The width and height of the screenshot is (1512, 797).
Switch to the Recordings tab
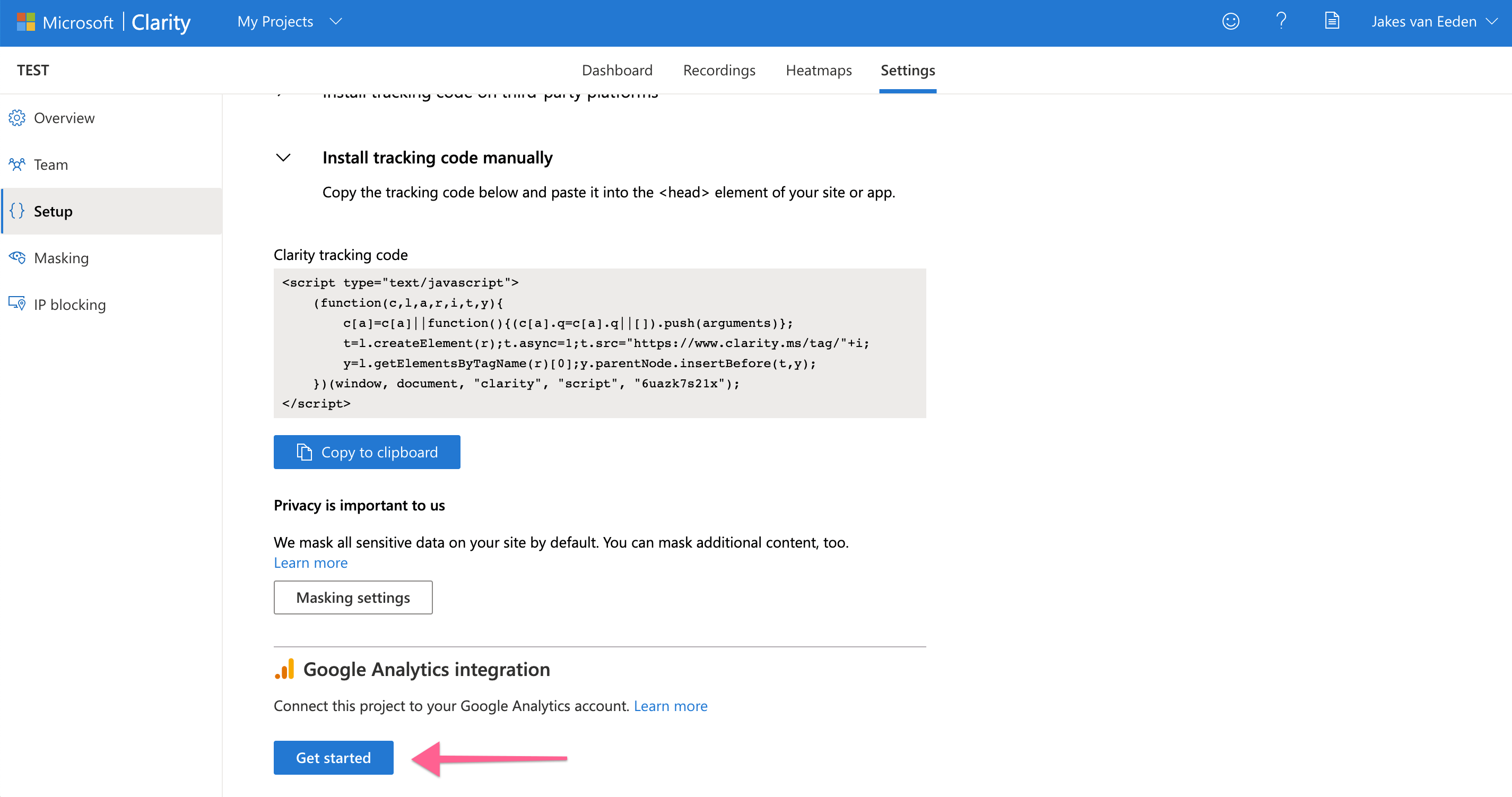coord(719,70)
